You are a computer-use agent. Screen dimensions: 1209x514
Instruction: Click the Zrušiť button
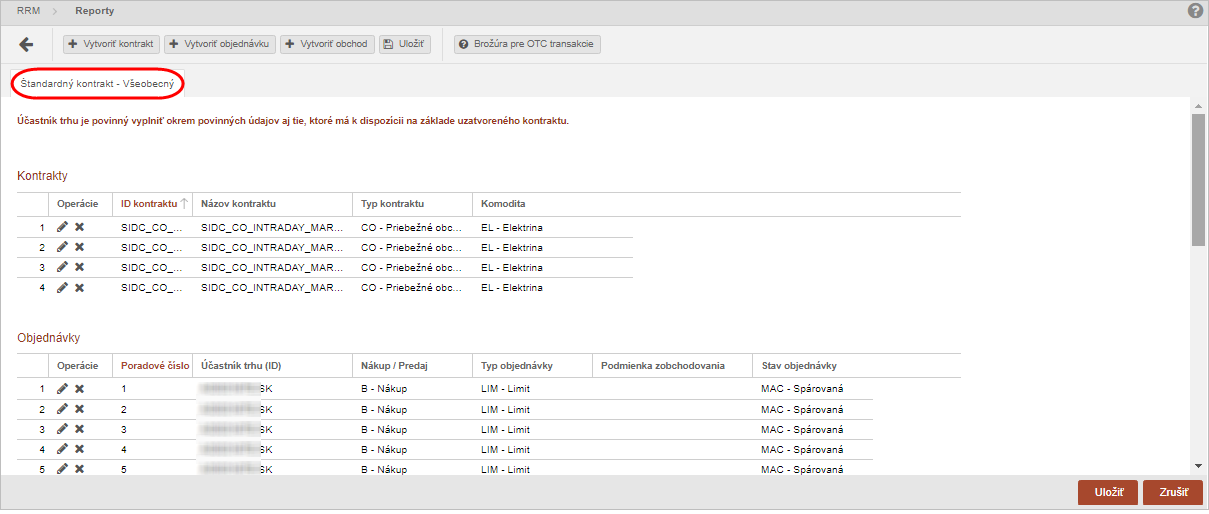1173,492
